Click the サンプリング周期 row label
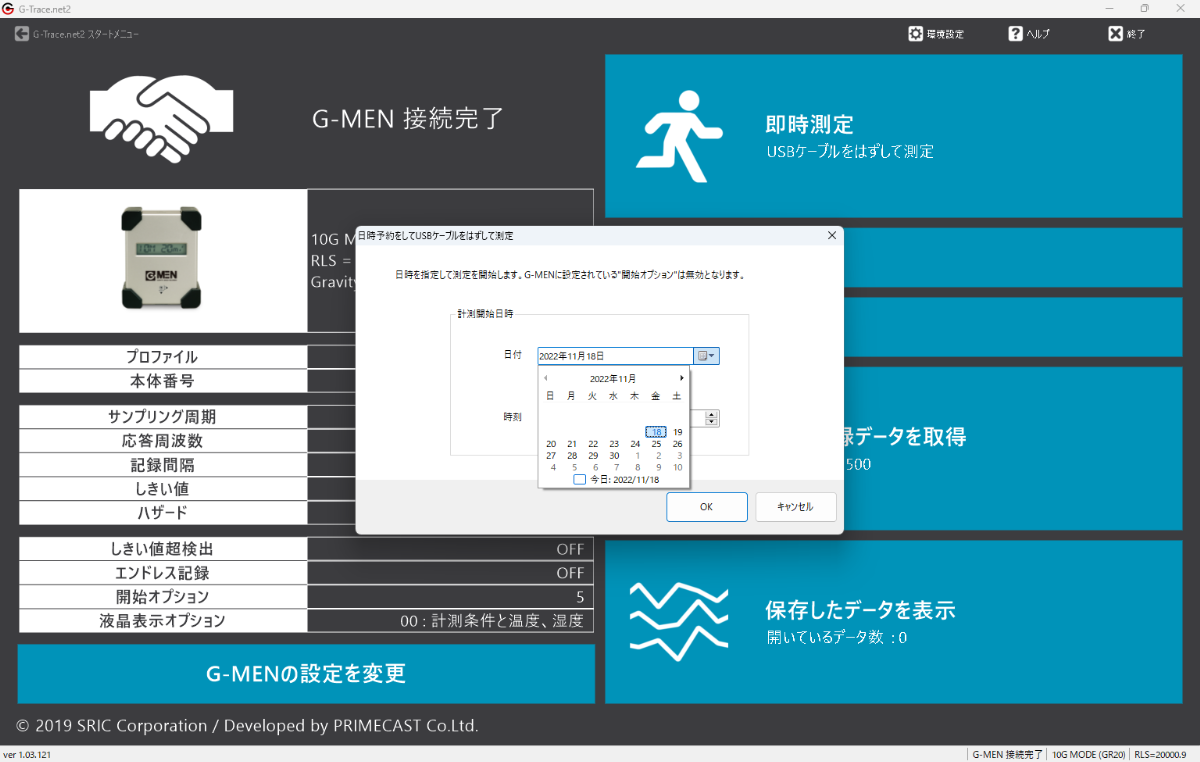 point(162,417)
